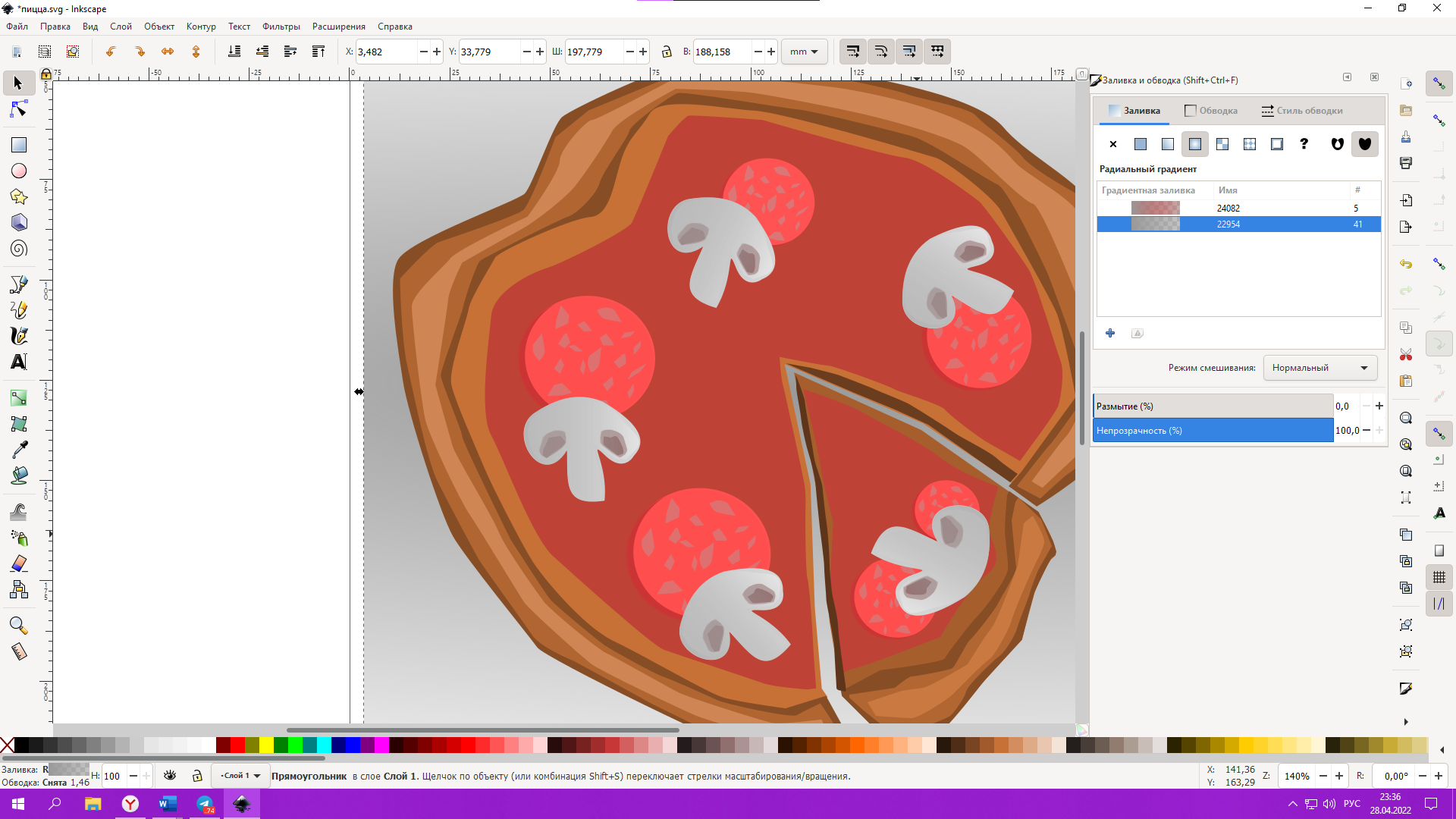The width and height of the screenshot is (1456, 819).
Task: Select the Spiral tool
Action: click(x=19, y=249)
